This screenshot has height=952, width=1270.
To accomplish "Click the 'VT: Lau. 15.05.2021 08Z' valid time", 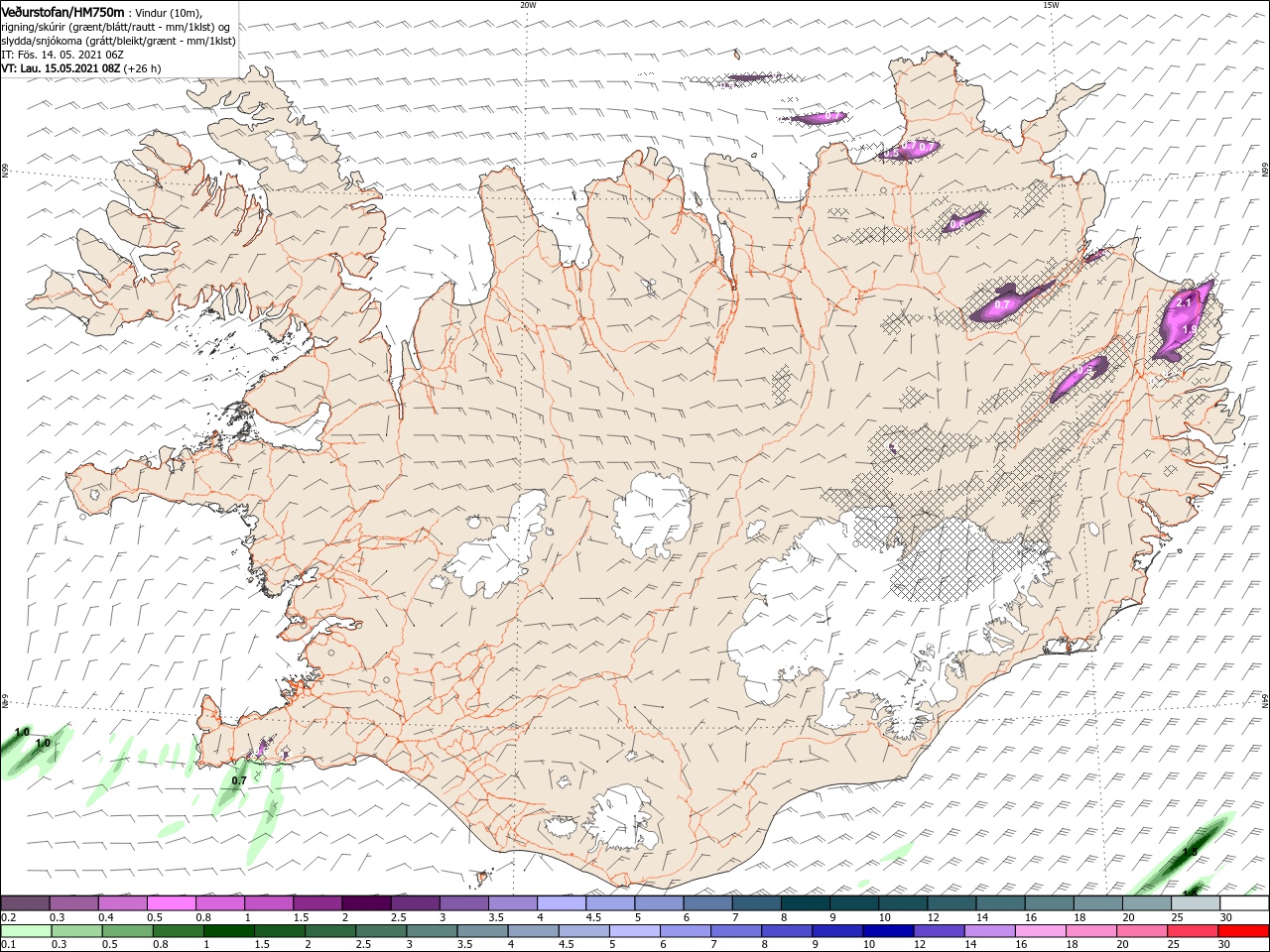I will pyautogui.click(x=61, y=68).
